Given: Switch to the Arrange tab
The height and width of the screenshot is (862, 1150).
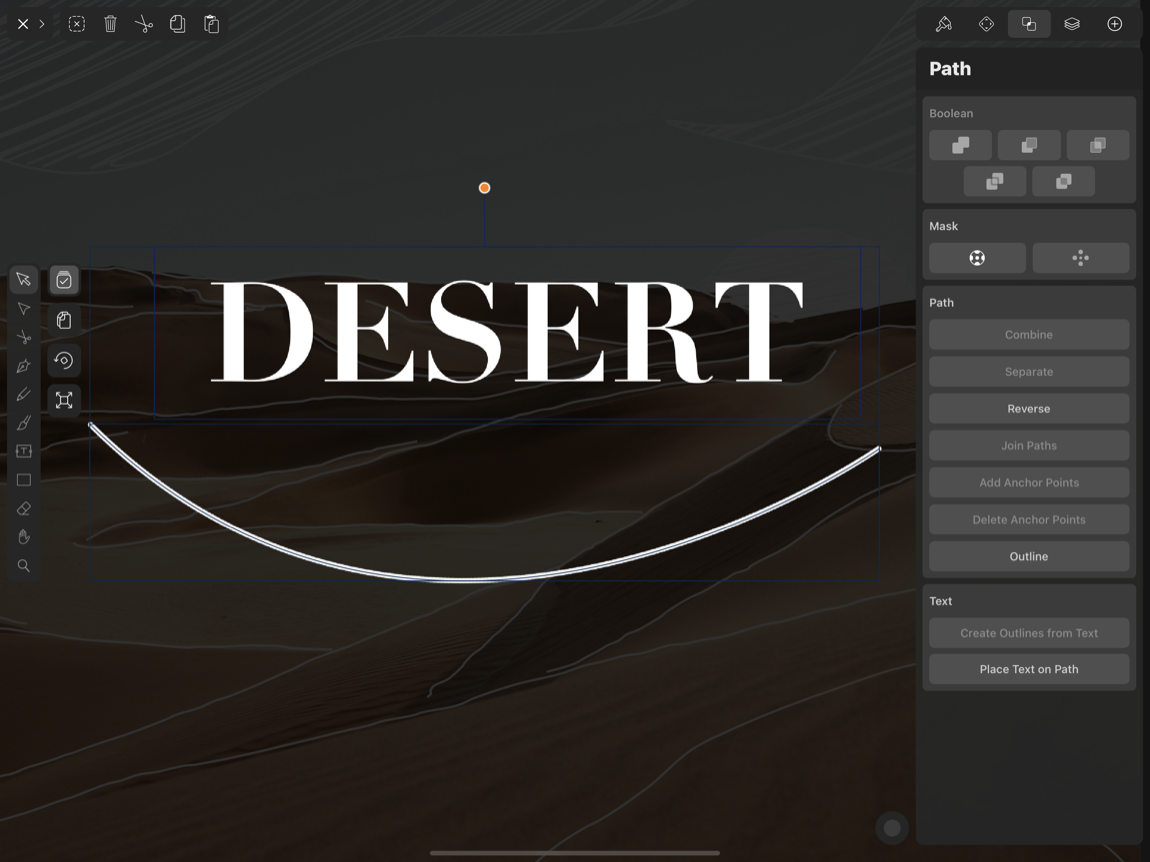Looking at the screenshot, I should [986, 24].
